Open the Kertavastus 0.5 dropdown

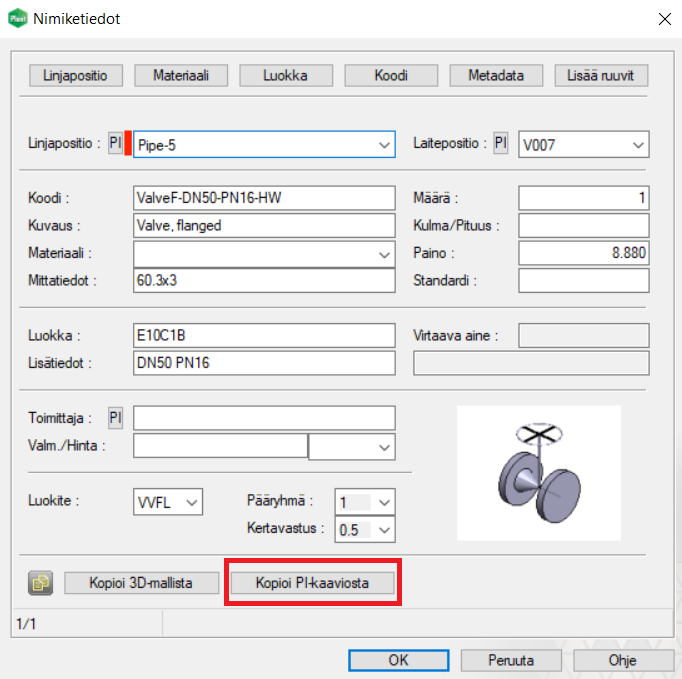385,530
